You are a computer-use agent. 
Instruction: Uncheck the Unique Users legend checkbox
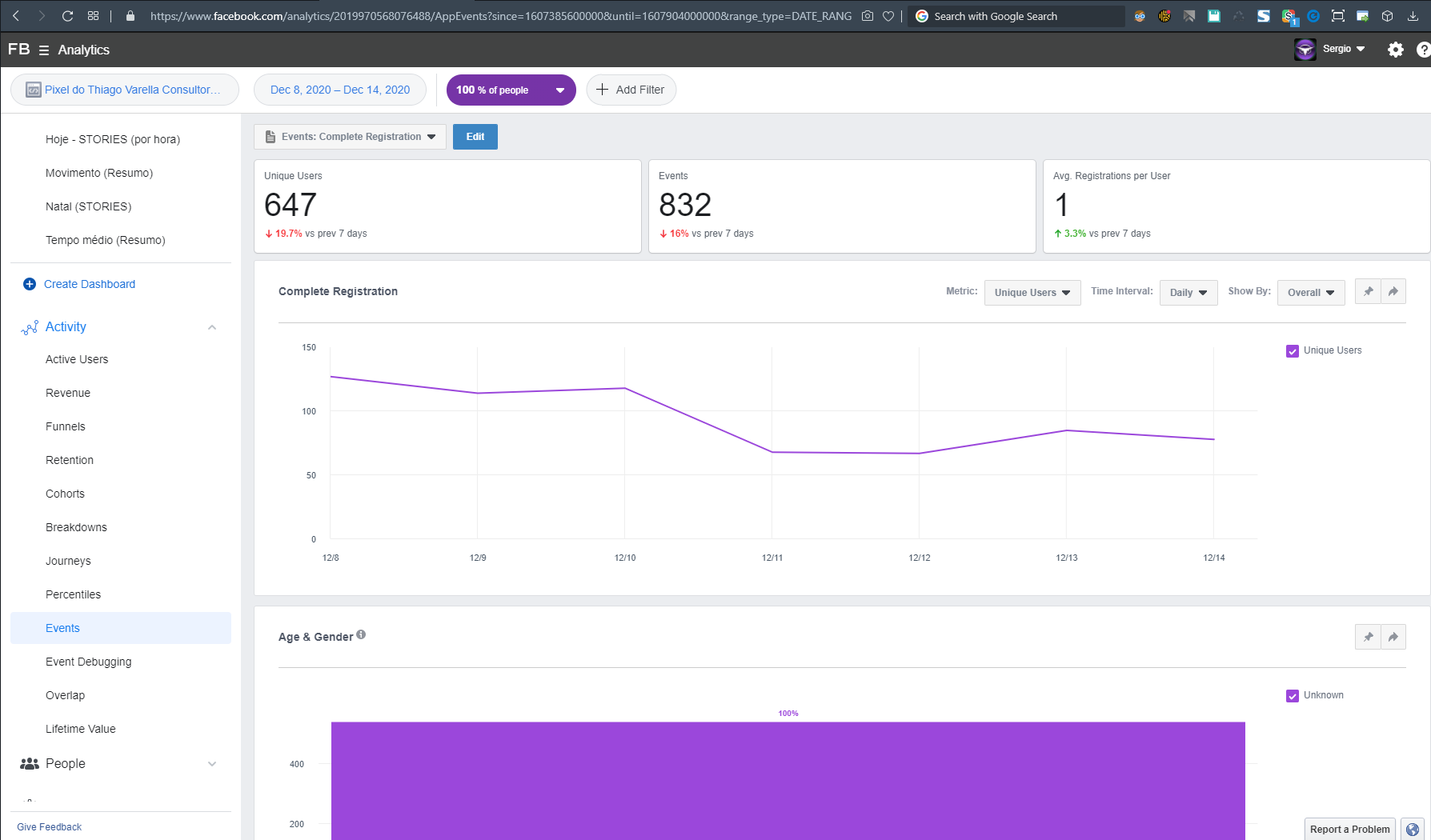coord(1292,350)
